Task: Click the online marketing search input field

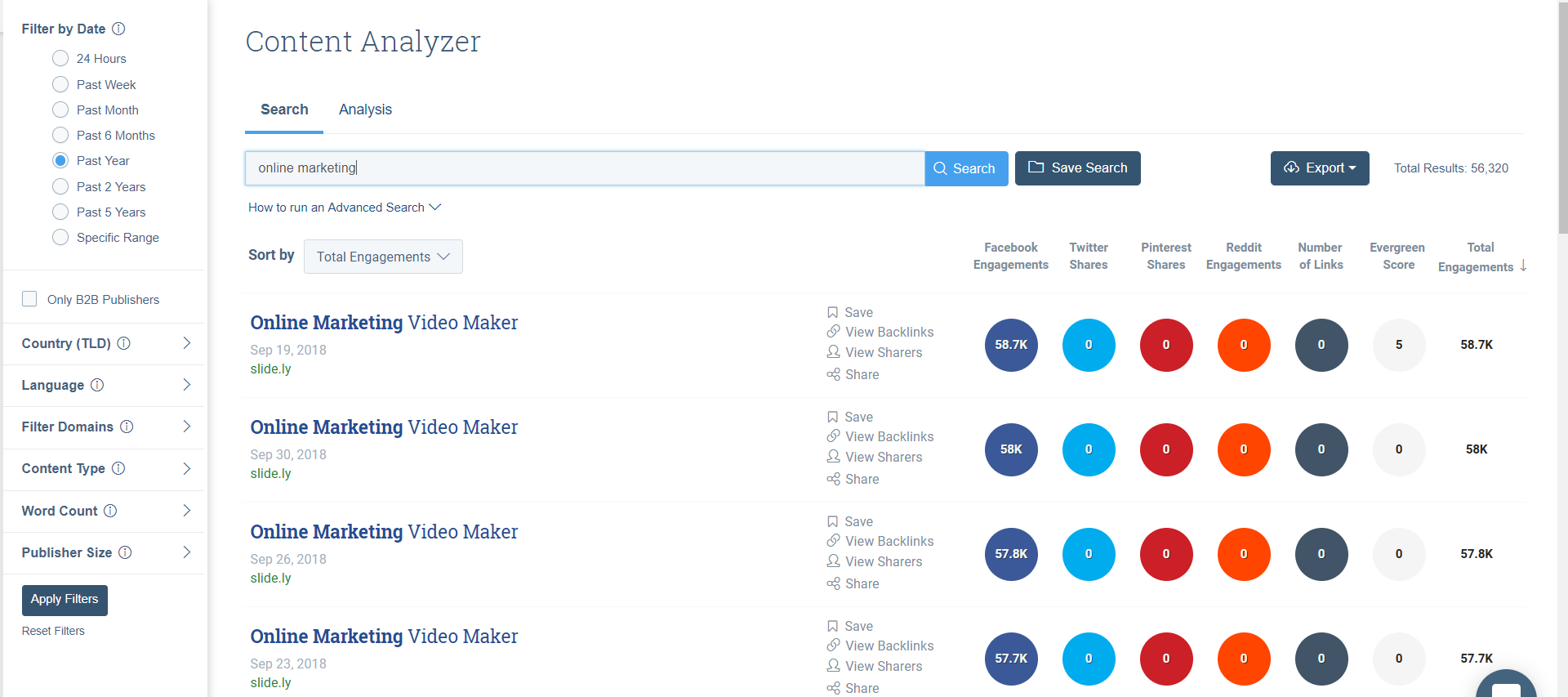Action: pyautogui.click(x=585, y=168)
